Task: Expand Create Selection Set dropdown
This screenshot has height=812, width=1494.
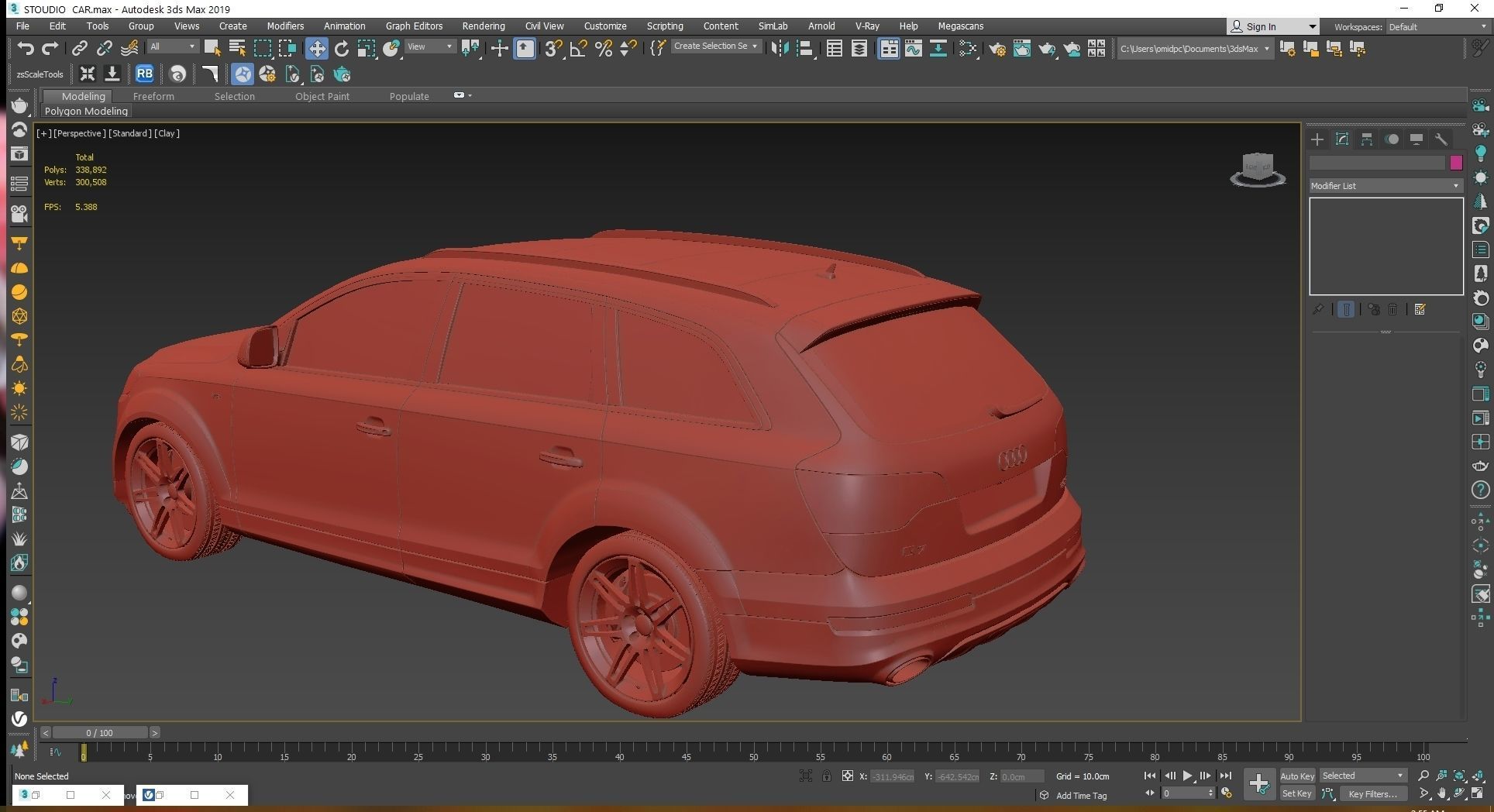Action: (x=715, y=46)
